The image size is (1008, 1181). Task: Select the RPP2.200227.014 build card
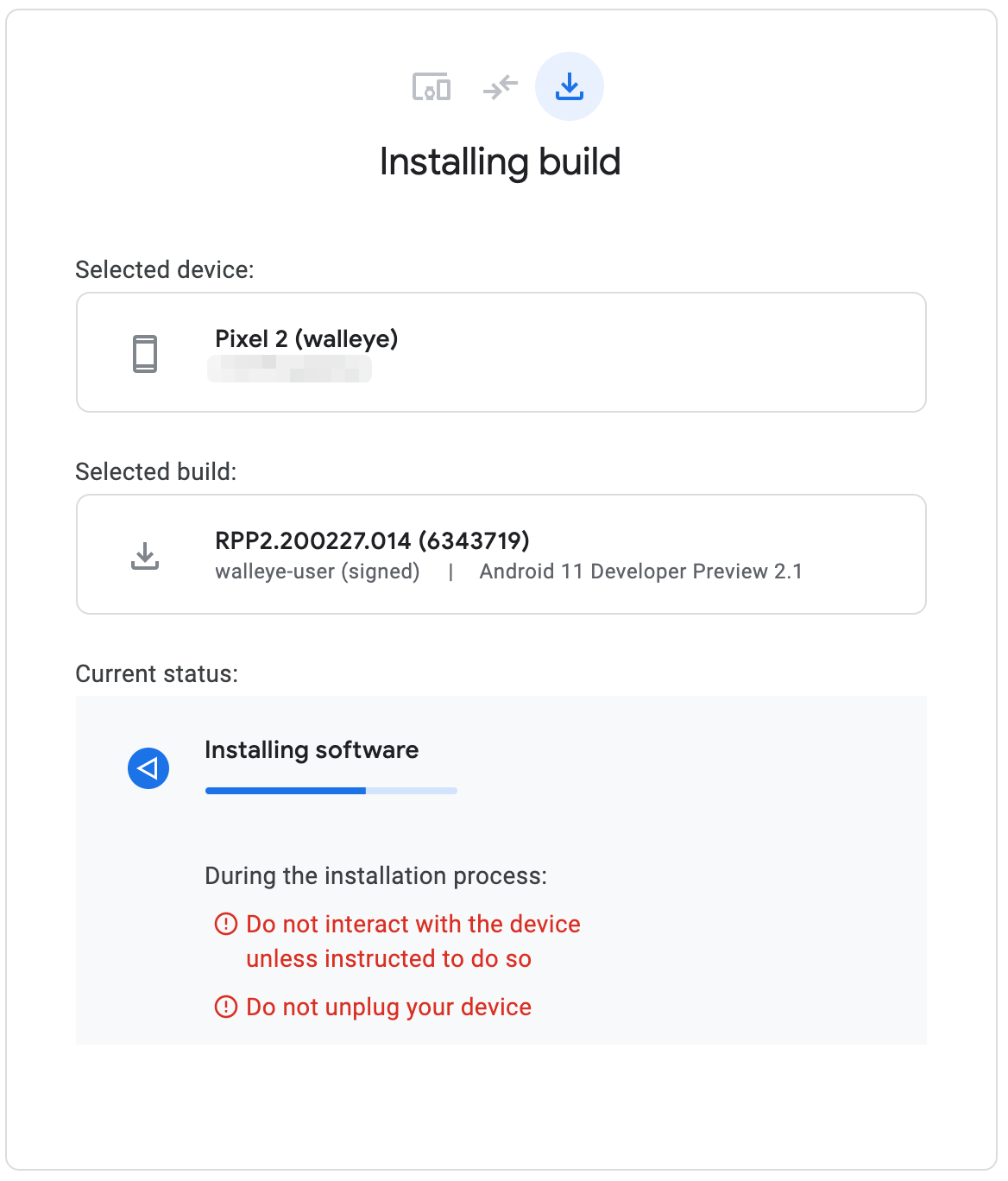(501, 553)
